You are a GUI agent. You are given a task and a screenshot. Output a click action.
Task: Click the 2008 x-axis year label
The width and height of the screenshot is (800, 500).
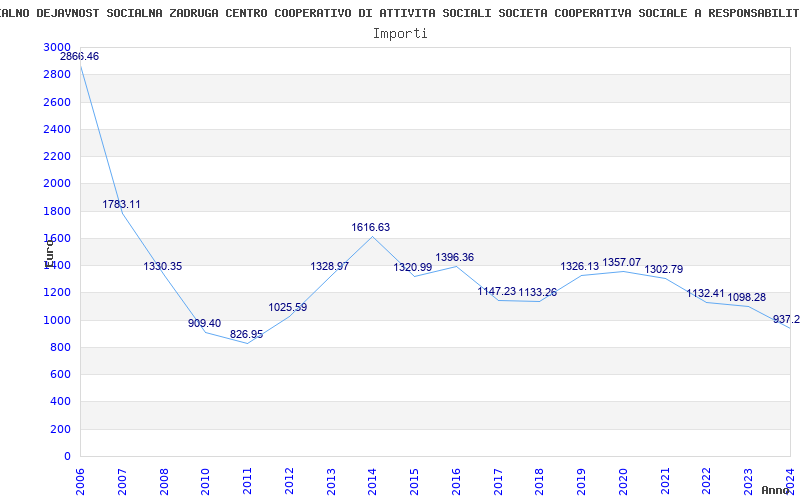click(164, 482)
